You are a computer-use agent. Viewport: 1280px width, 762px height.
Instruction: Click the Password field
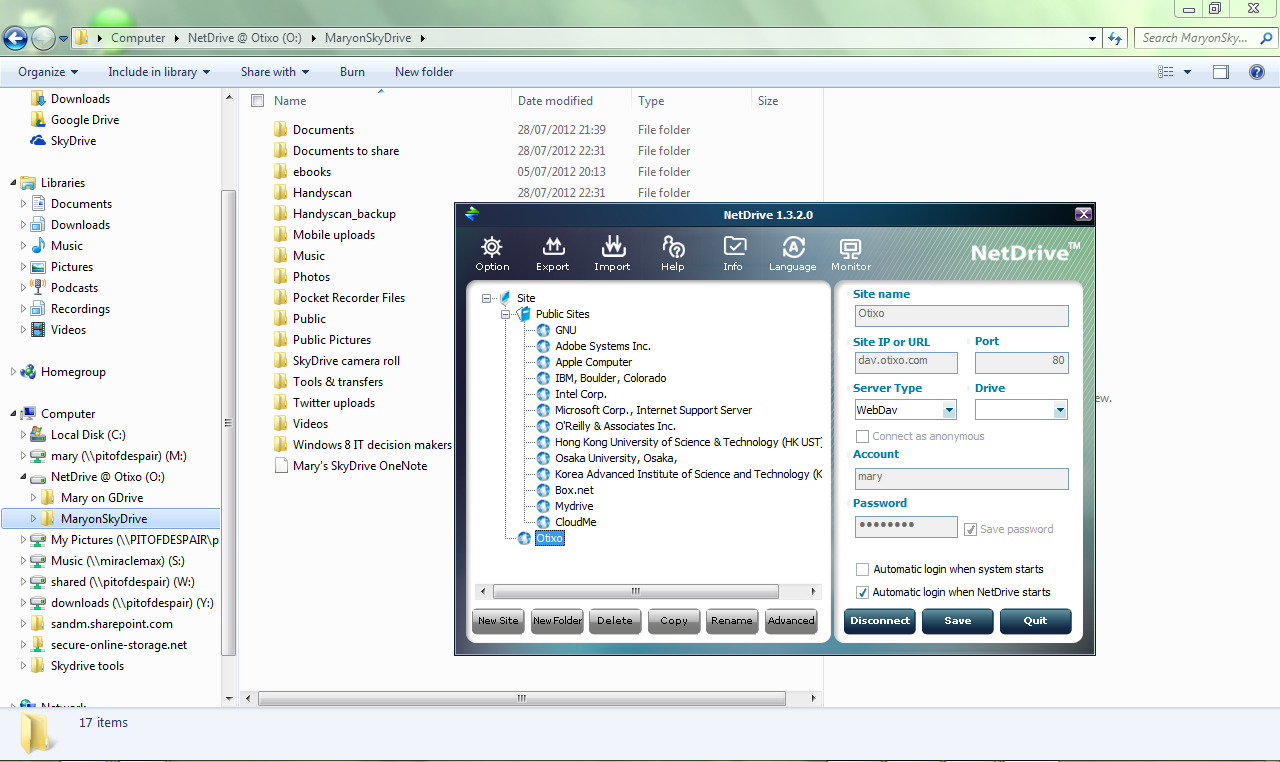point(906,527)
